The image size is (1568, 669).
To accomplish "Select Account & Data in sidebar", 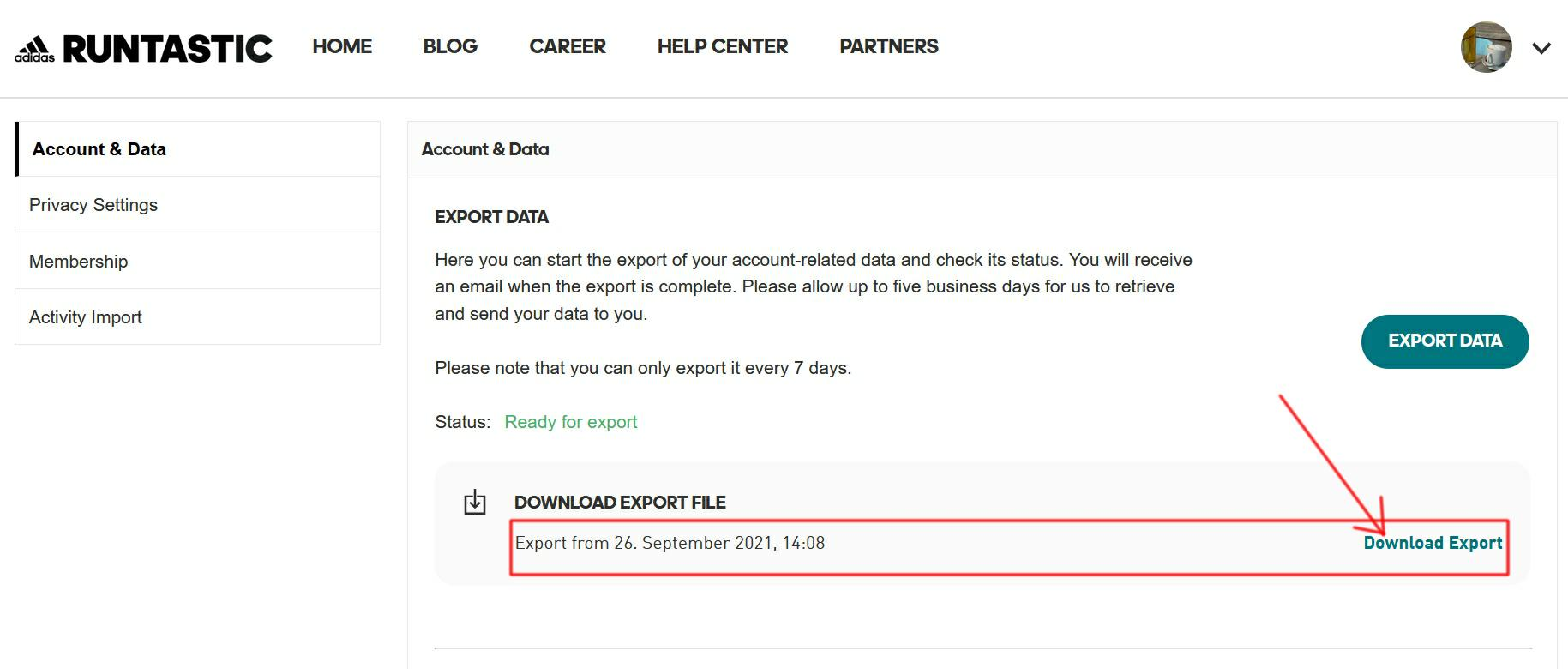I will point(198,149).
